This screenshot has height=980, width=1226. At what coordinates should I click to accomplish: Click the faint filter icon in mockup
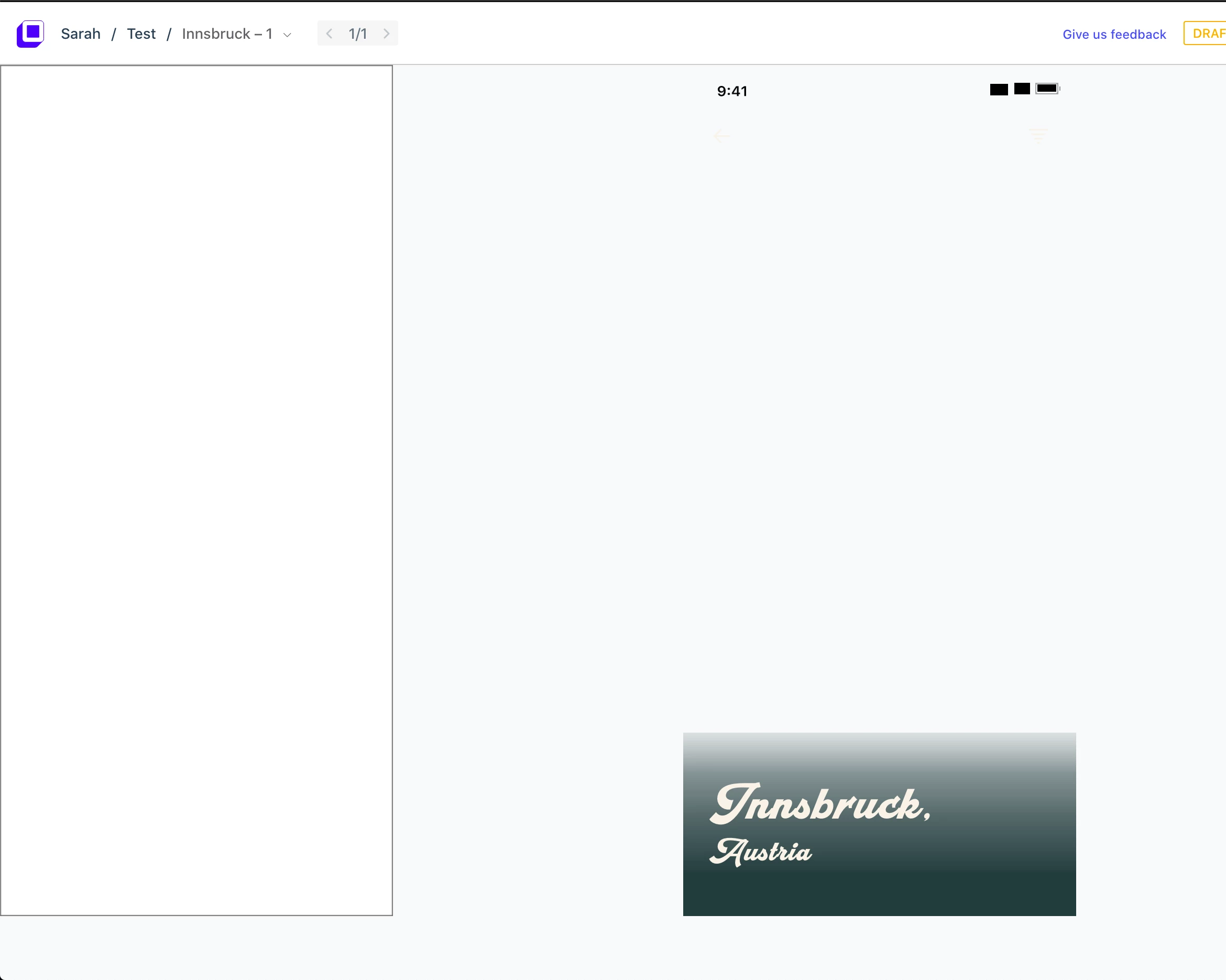(x=1038, y=136)
